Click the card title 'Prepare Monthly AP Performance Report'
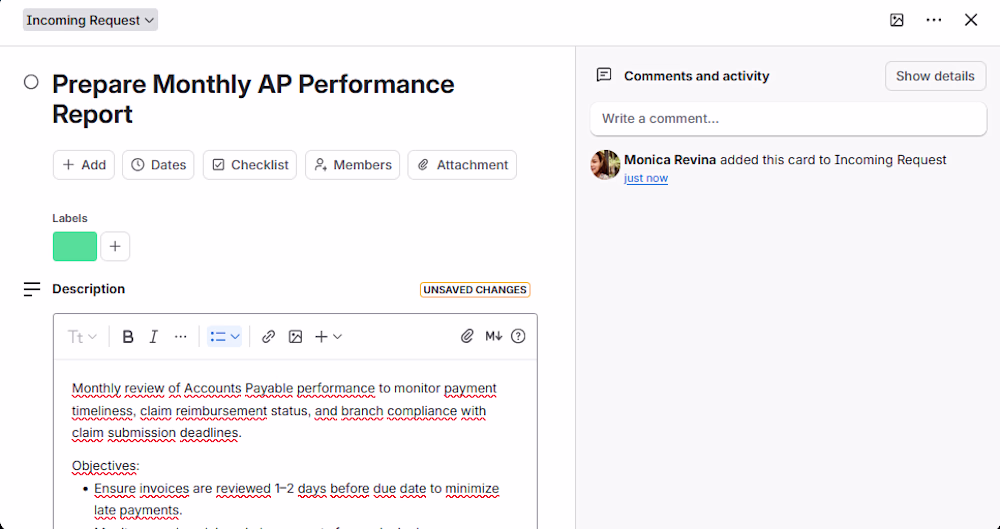 pos(253,99)
